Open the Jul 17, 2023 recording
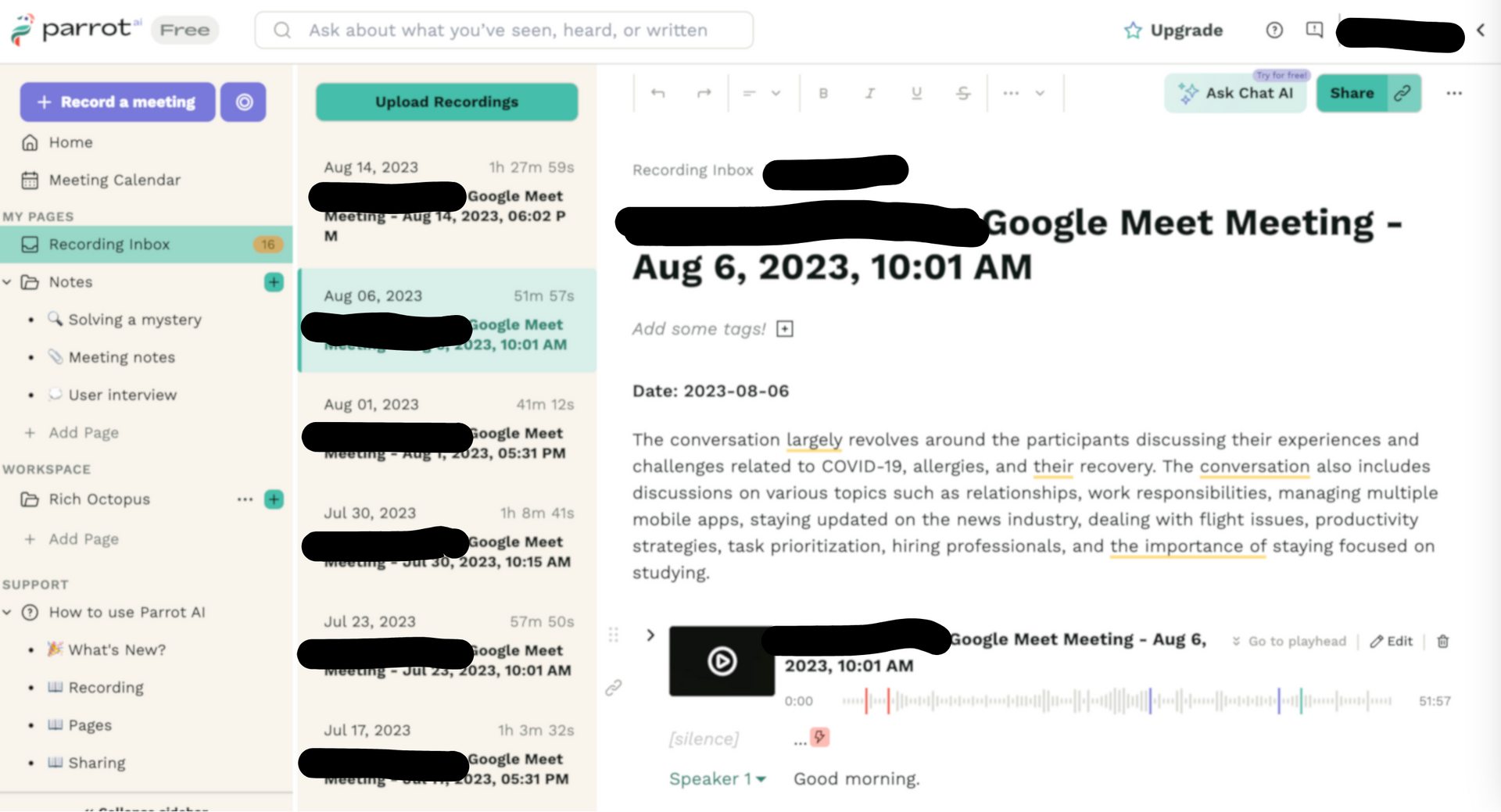Image resolution: width=1501 pixels, height=812 pixels. click(447, 754)
